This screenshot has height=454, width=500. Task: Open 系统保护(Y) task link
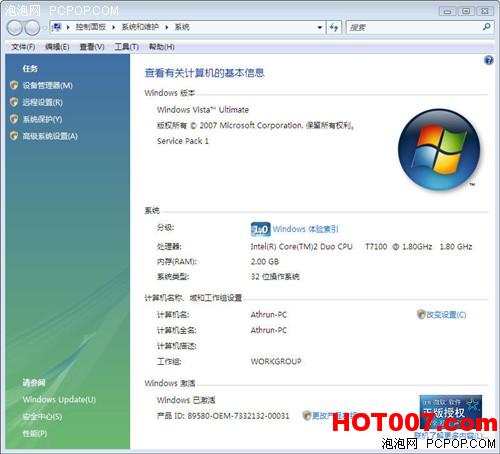(x=42, y=119)
